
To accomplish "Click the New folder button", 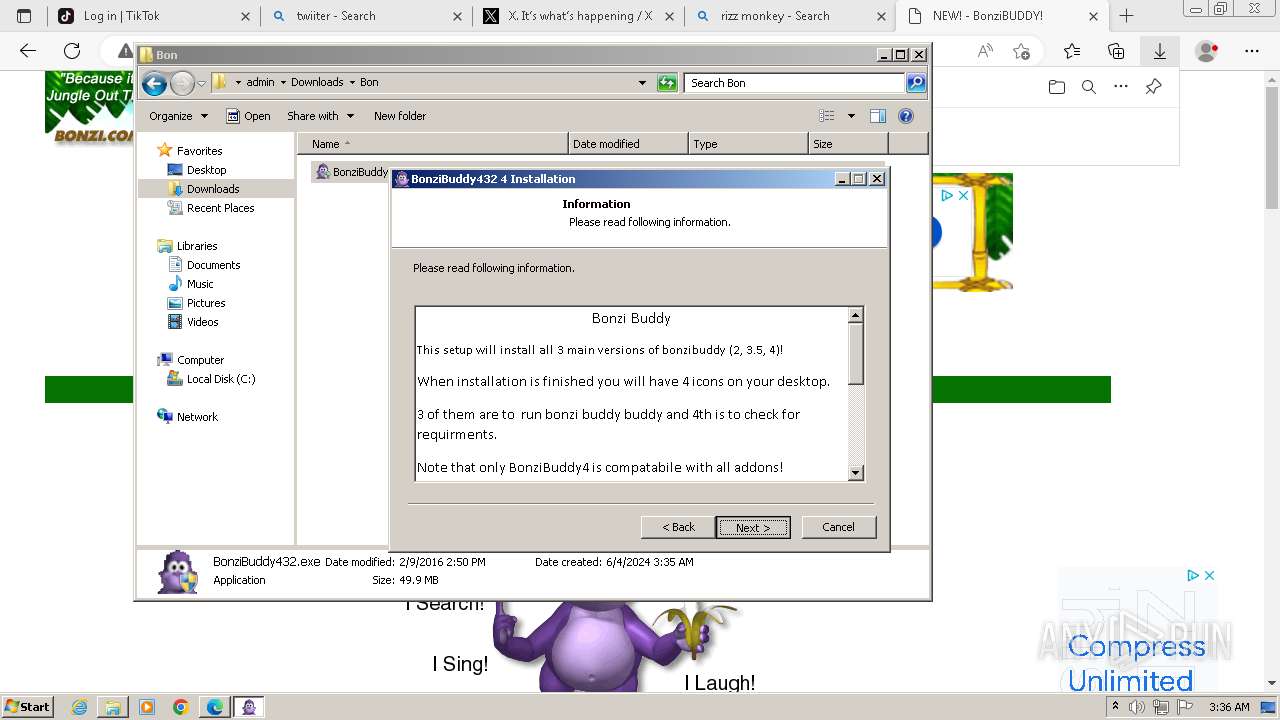I will point(400,116).
